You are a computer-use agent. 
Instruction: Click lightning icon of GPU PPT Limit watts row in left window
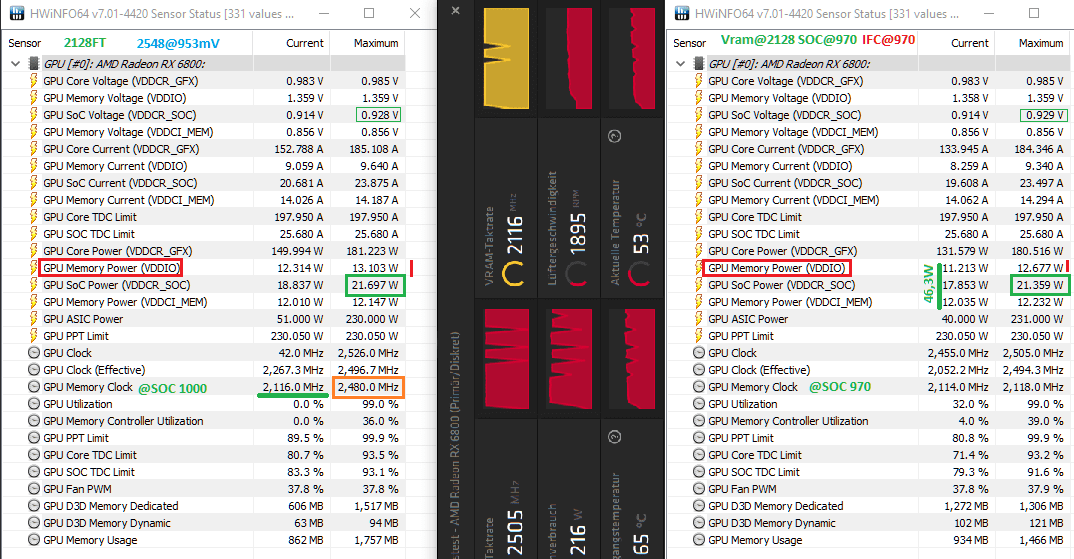click(34, 336)
